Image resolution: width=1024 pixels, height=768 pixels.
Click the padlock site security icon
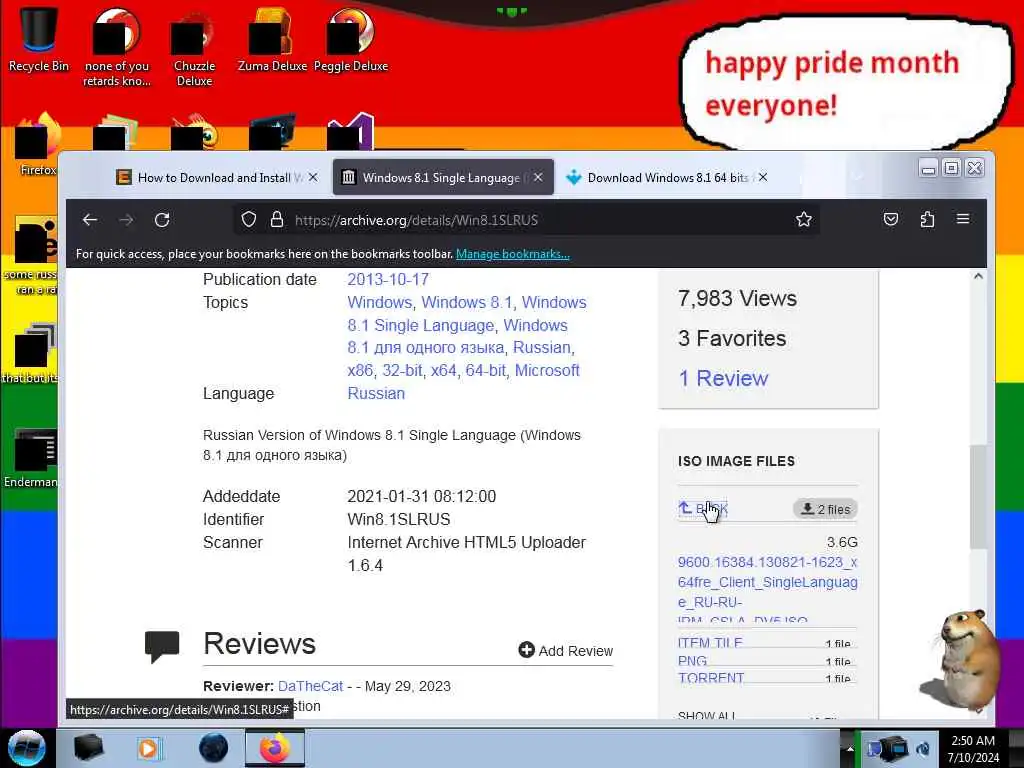(x=277, y=219)
